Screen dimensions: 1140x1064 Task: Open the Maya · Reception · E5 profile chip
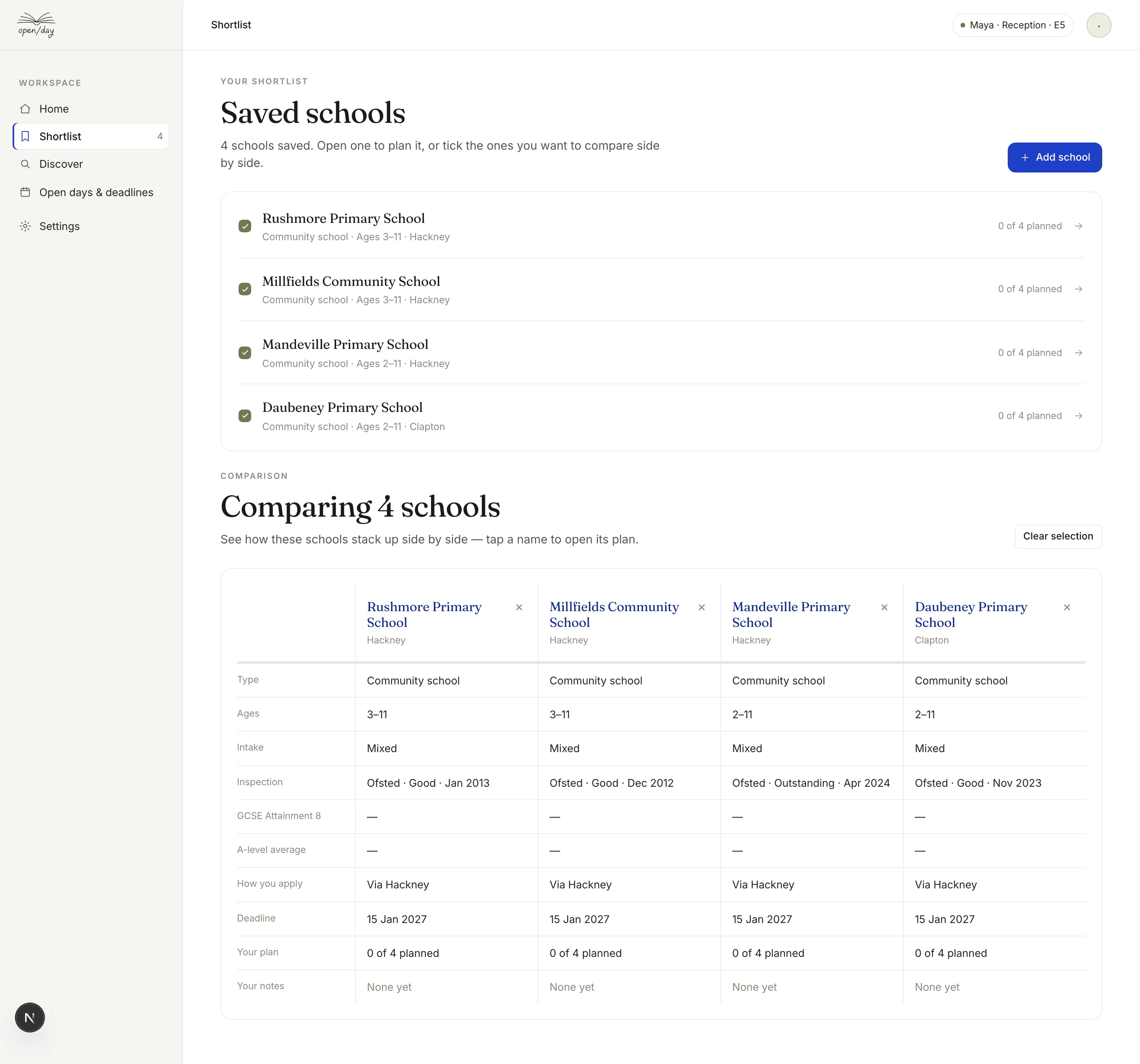tap(1012, 25)
